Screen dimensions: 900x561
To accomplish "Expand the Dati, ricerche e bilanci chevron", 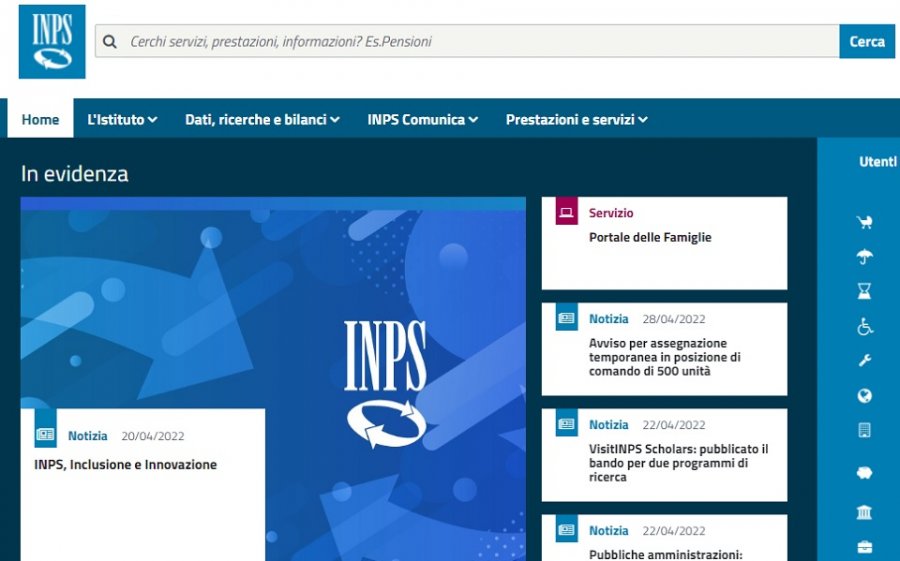I will point(335,119).
